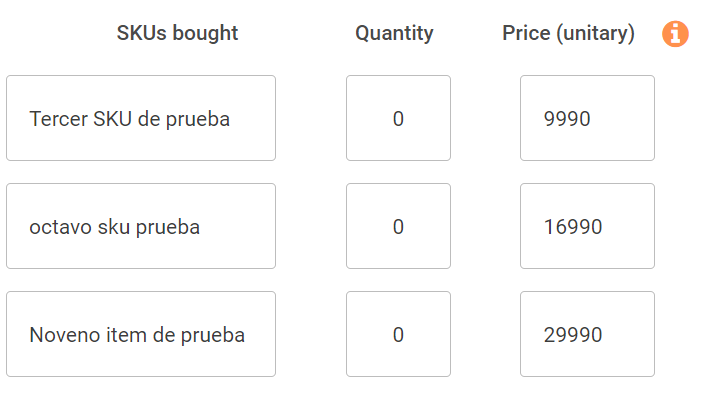The width and height of the screenshot is (703, 409).
Task: Click the Quantity column header
Action: click(394, 33)
